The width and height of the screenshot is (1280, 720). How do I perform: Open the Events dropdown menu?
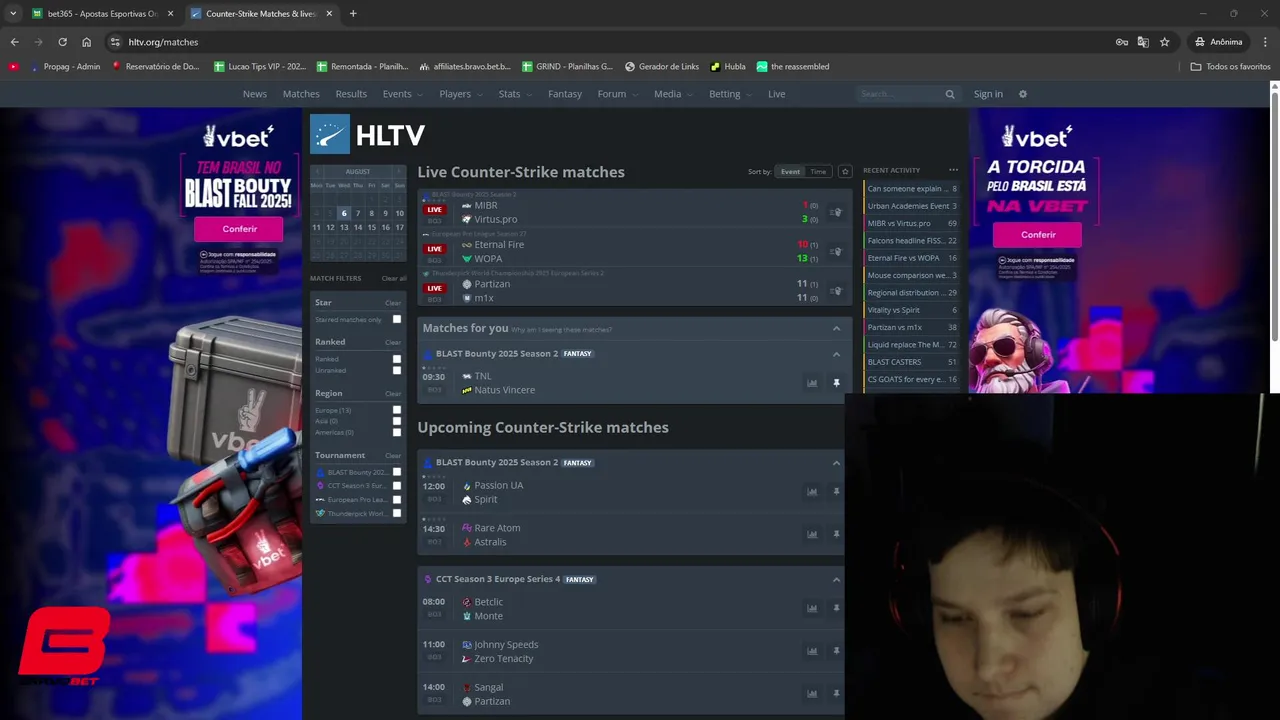pos(401,94)
